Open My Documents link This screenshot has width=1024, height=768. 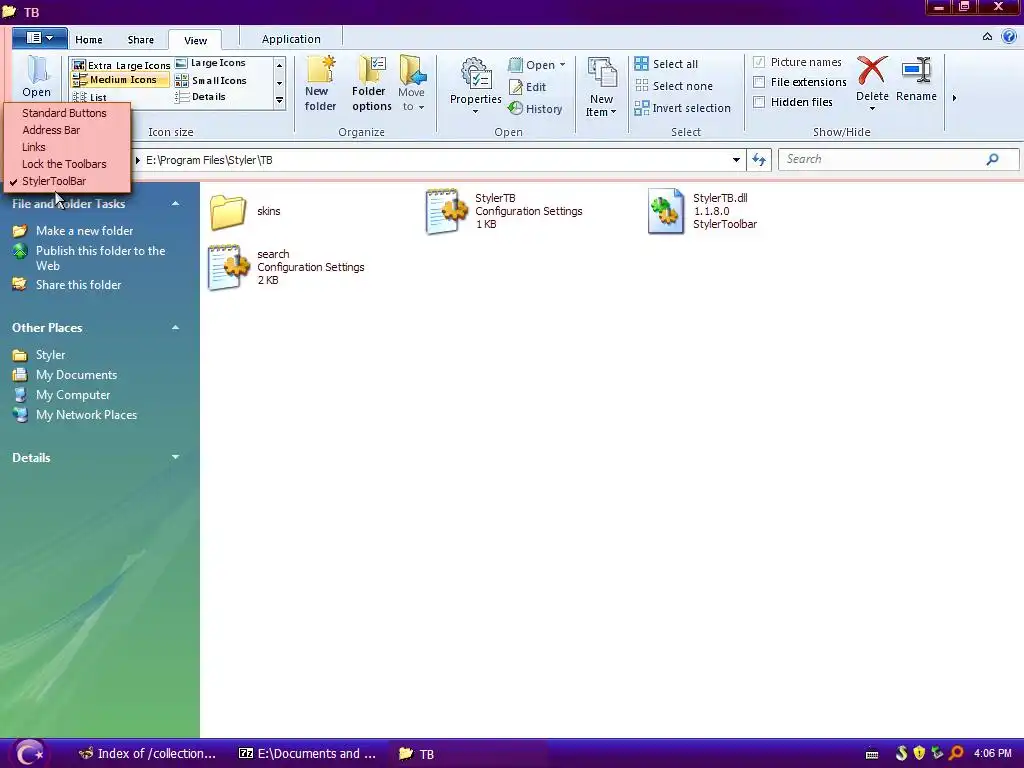point(76,375)
